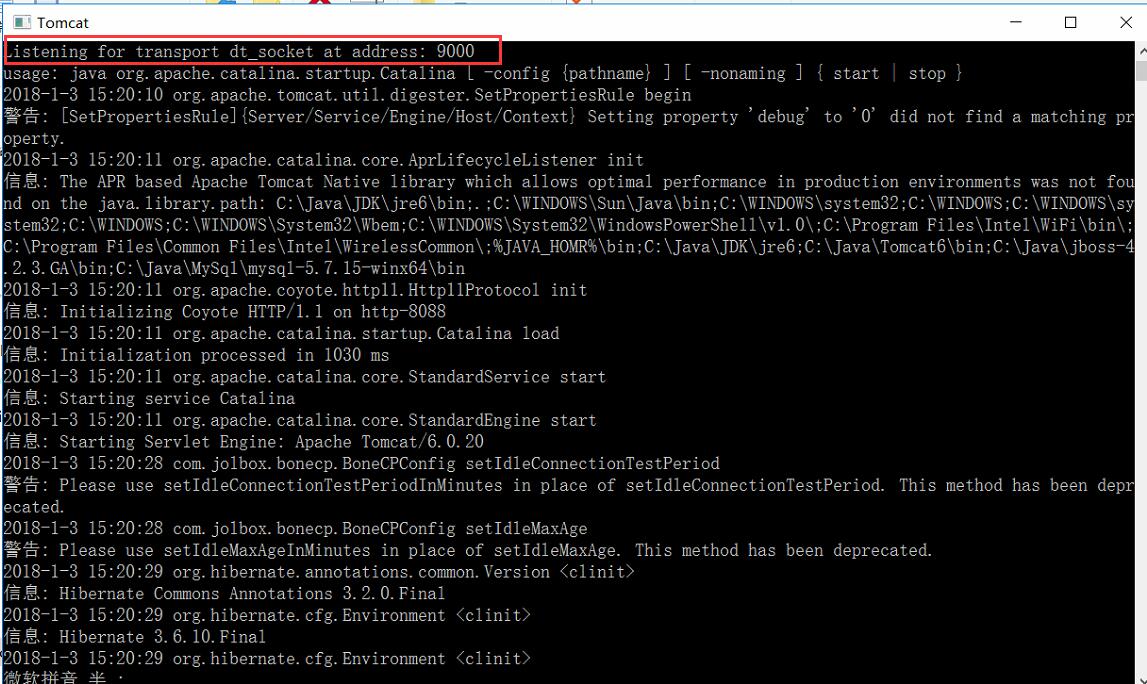
Task: Click the 'Please use setIdleMaxAgeInMinutes' warning line
Action: tap(468, 550)
